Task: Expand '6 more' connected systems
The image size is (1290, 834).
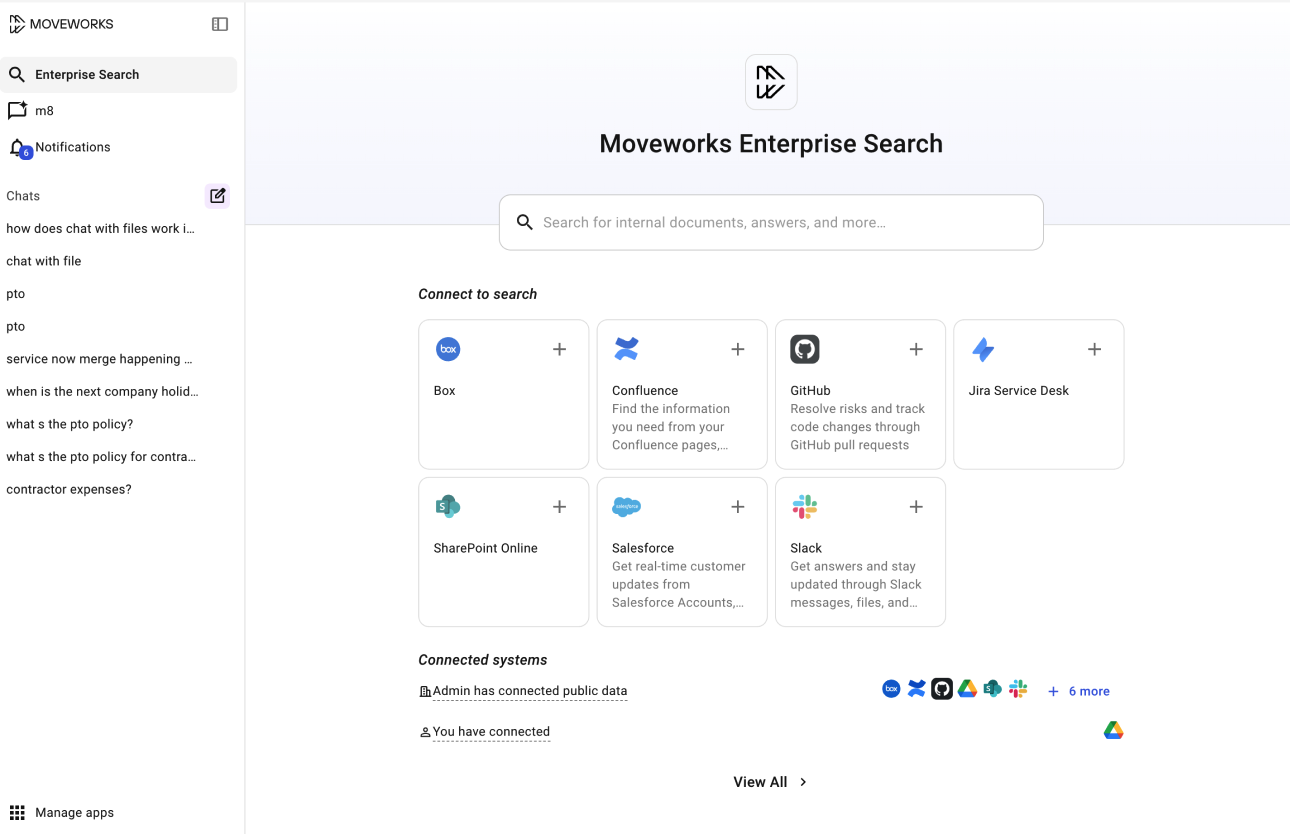Action: (x=1079, y=691)
